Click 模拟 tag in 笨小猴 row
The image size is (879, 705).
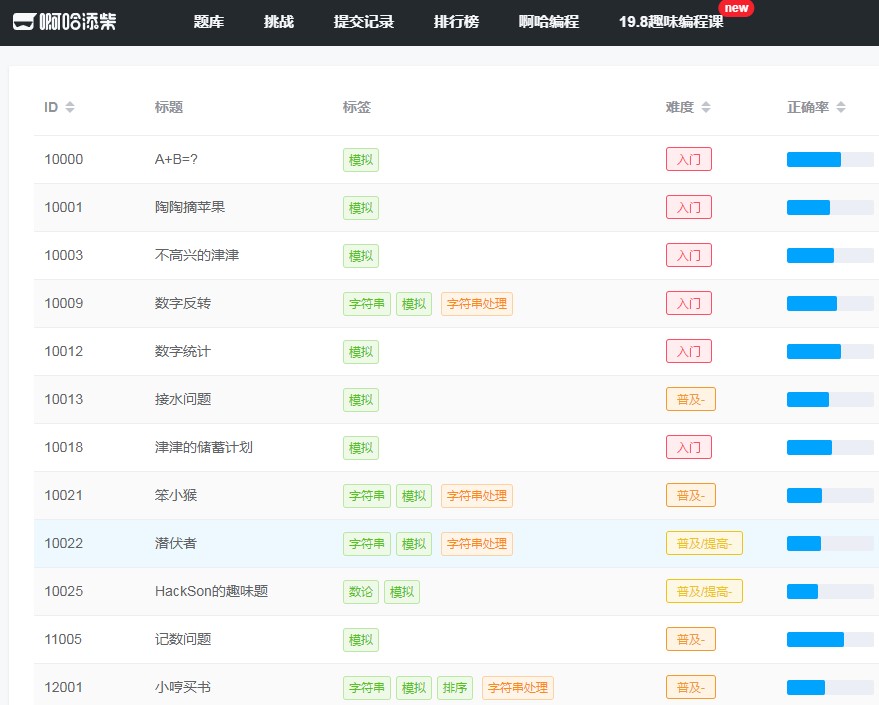[x=414, y=496]
